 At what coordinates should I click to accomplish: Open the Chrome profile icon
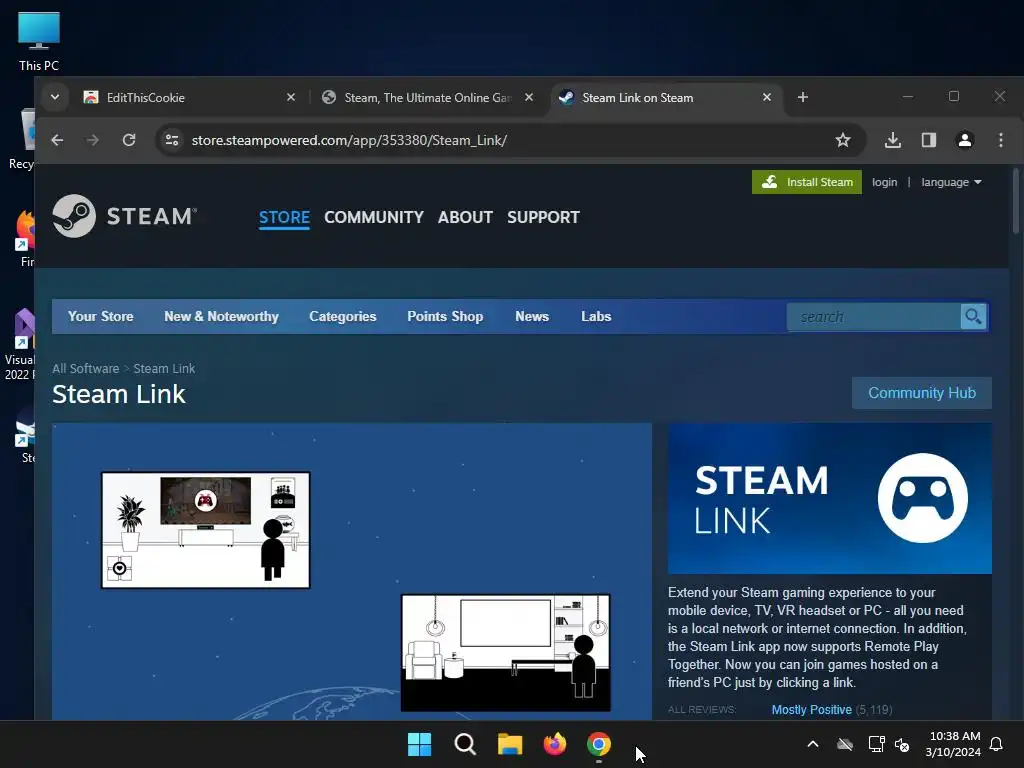pyautogui.click(x=965, y=140)
